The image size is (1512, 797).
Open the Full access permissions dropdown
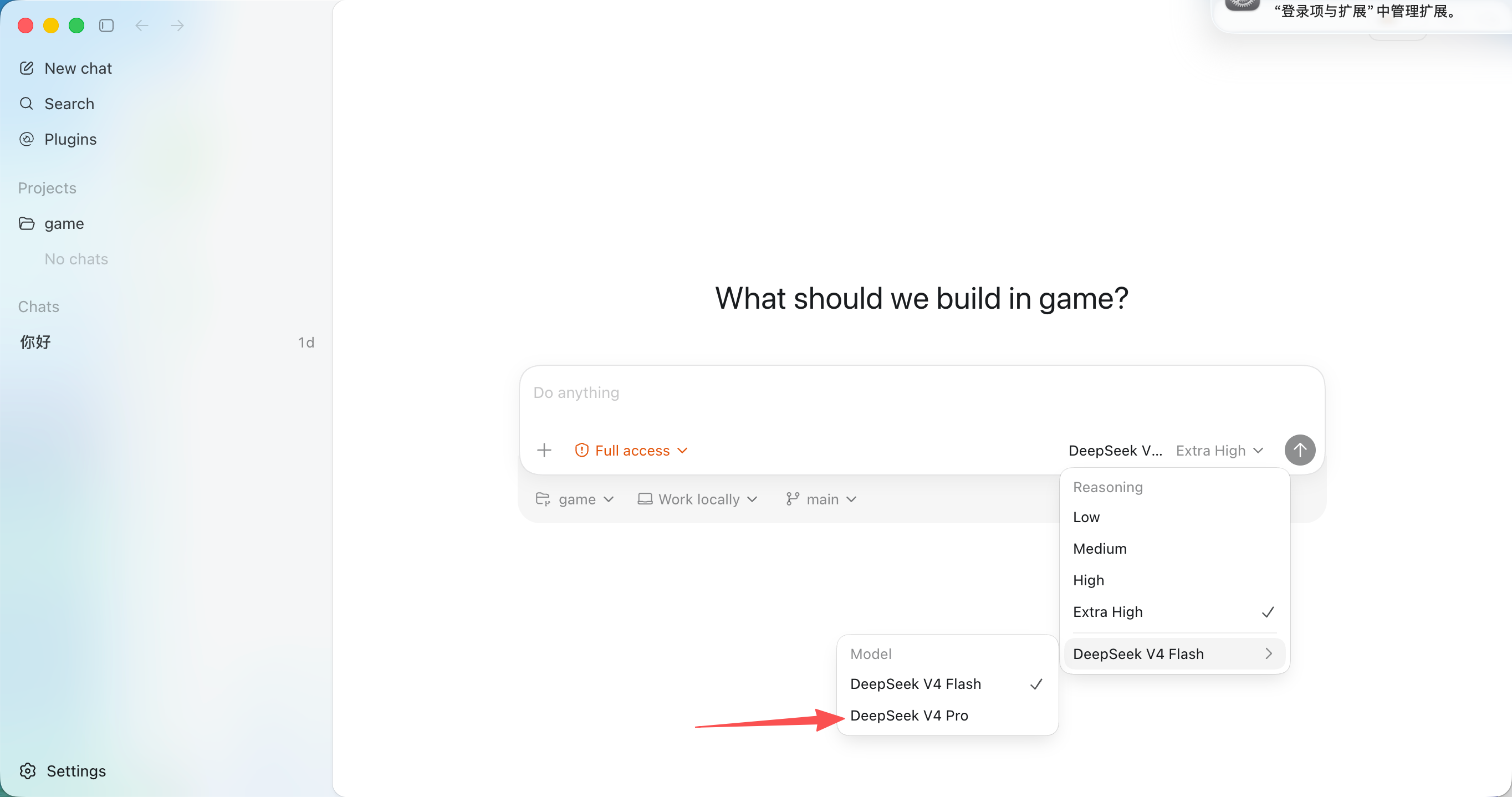(631, 450)
